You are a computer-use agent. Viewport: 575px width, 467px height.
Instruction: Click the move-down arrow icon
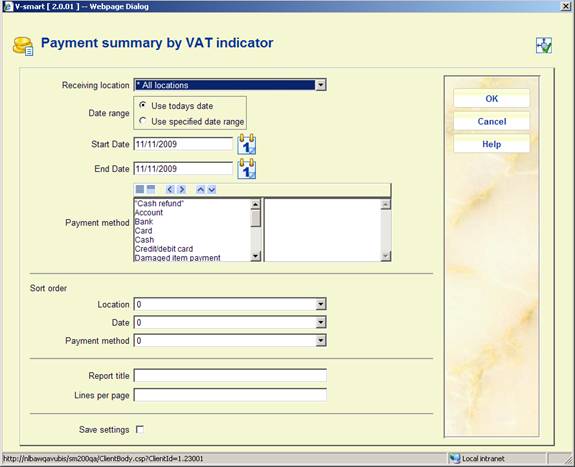pyautogui.click(x=212, y=189)
